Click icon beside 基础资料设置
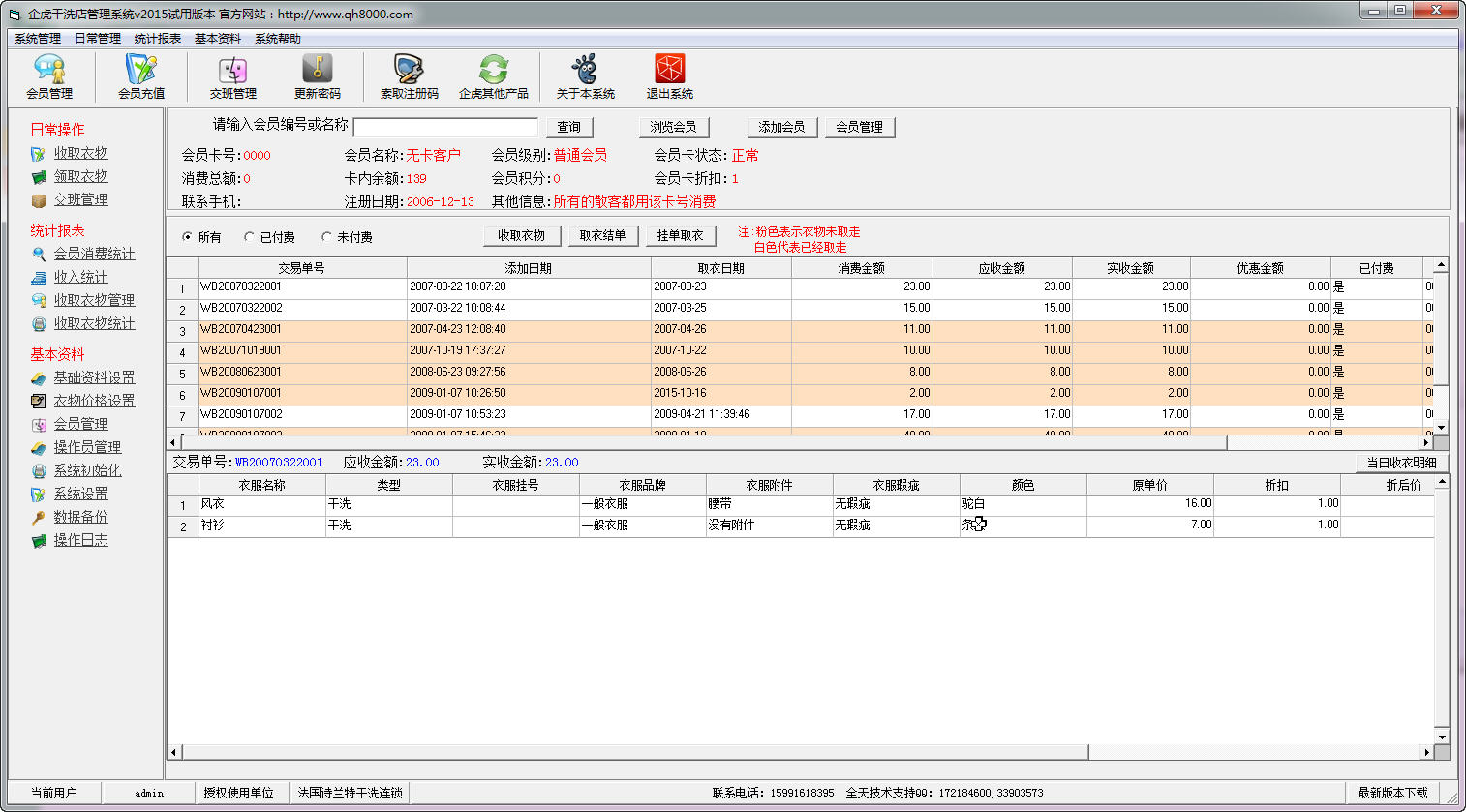 click(x=39, y=378)
